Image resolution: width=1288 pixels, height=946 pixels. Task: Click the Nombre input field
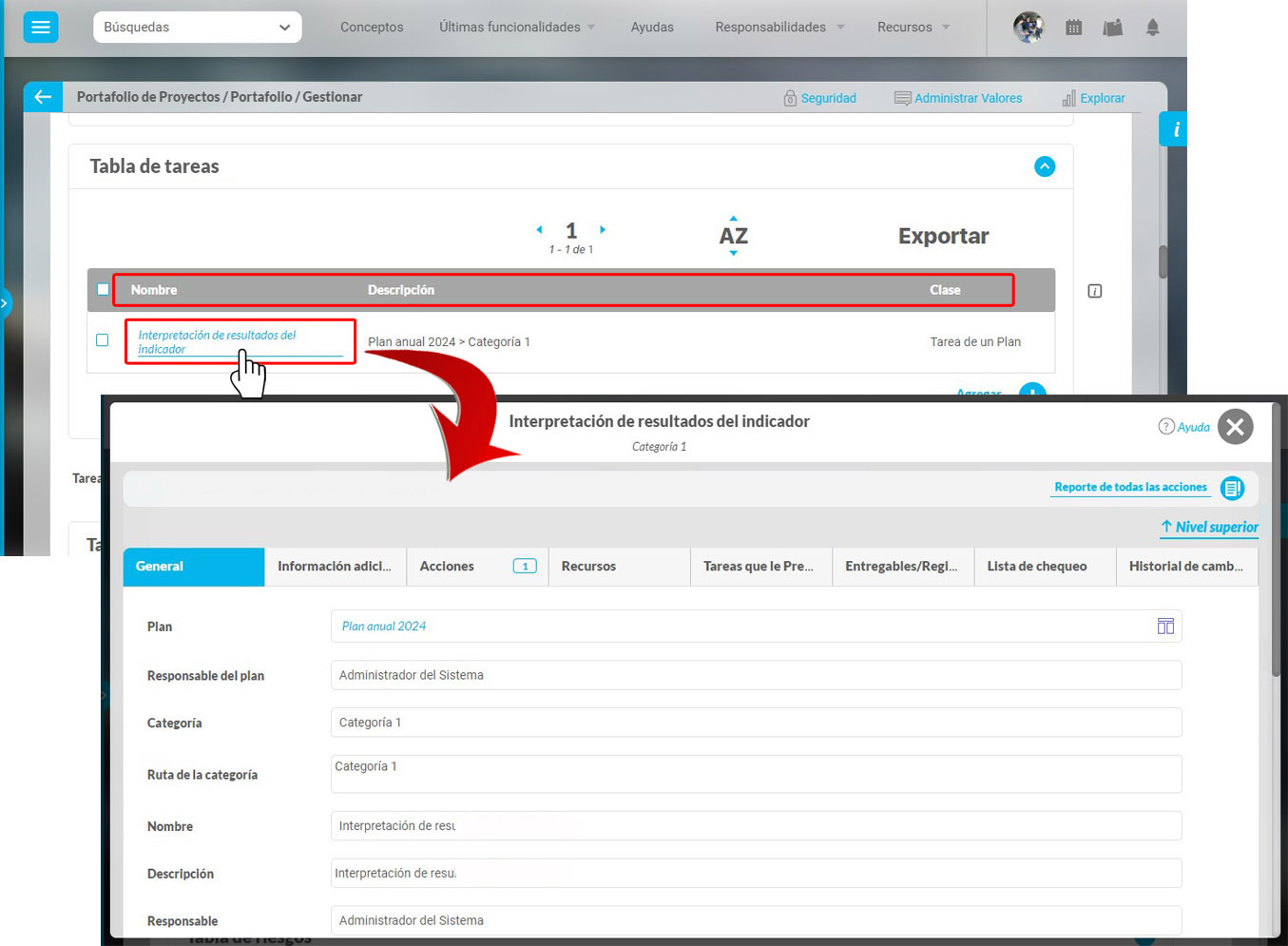pyautogui.click(x=755, y=826)
